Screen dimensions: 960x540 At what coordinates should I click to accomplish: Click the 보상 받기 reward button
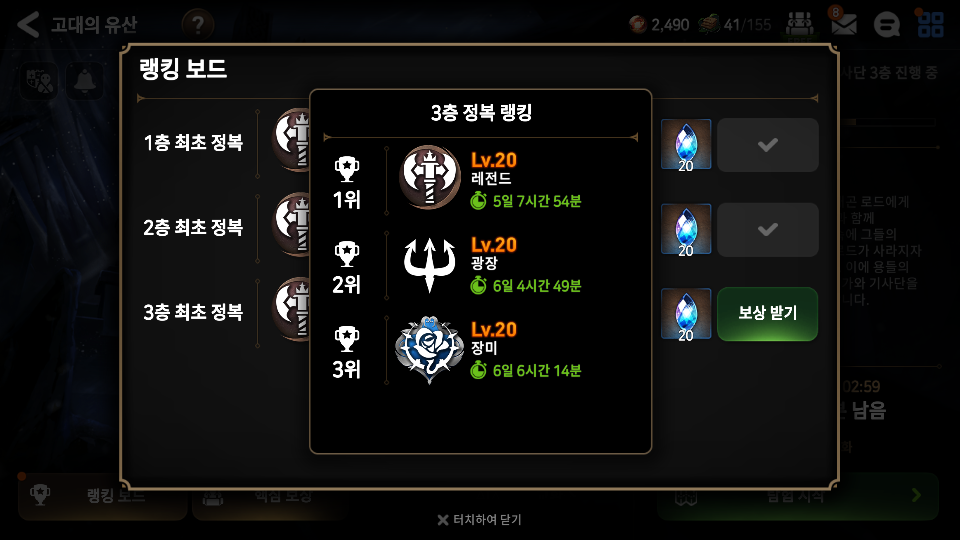767,313
